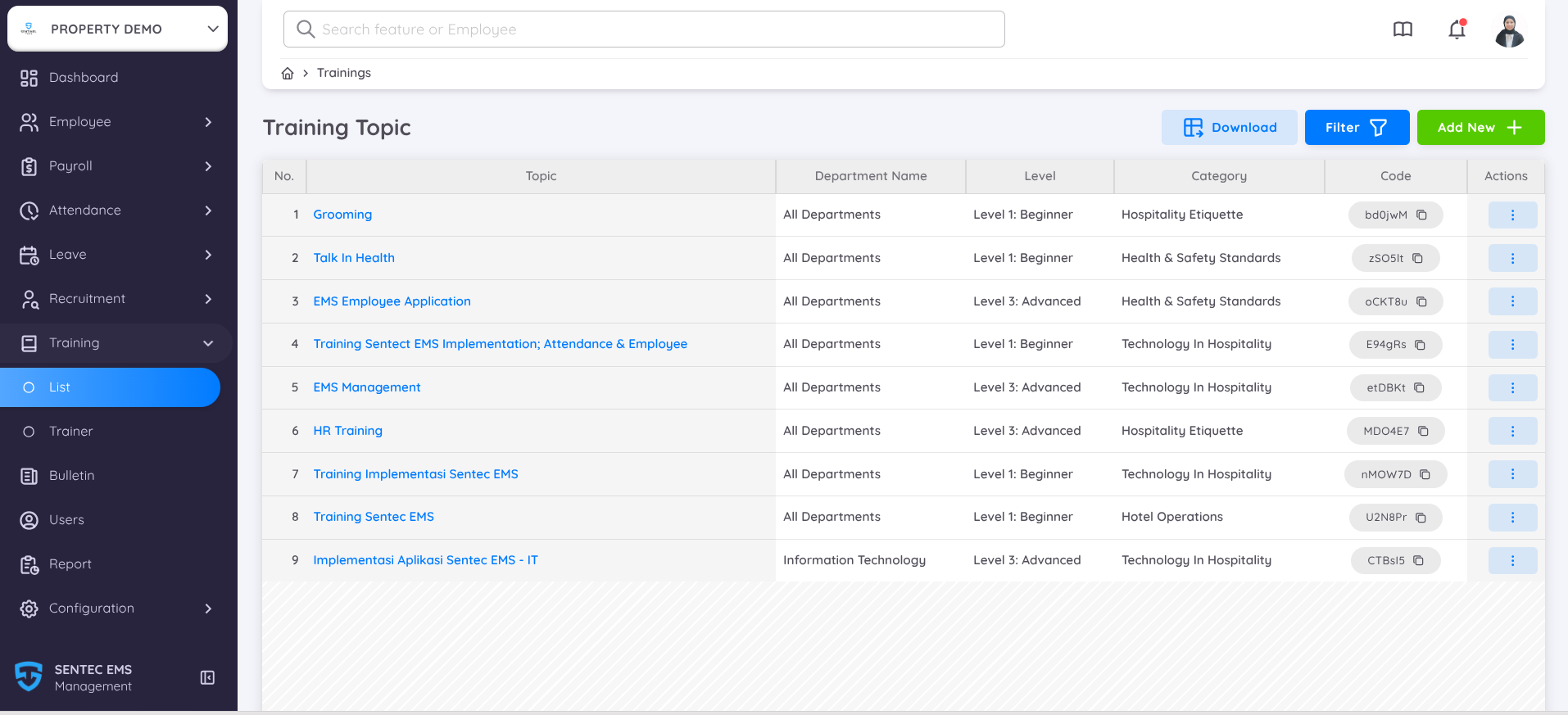Click the search feature or employee field
Viewport: 1568px width, 715px height.
[644, 29]
